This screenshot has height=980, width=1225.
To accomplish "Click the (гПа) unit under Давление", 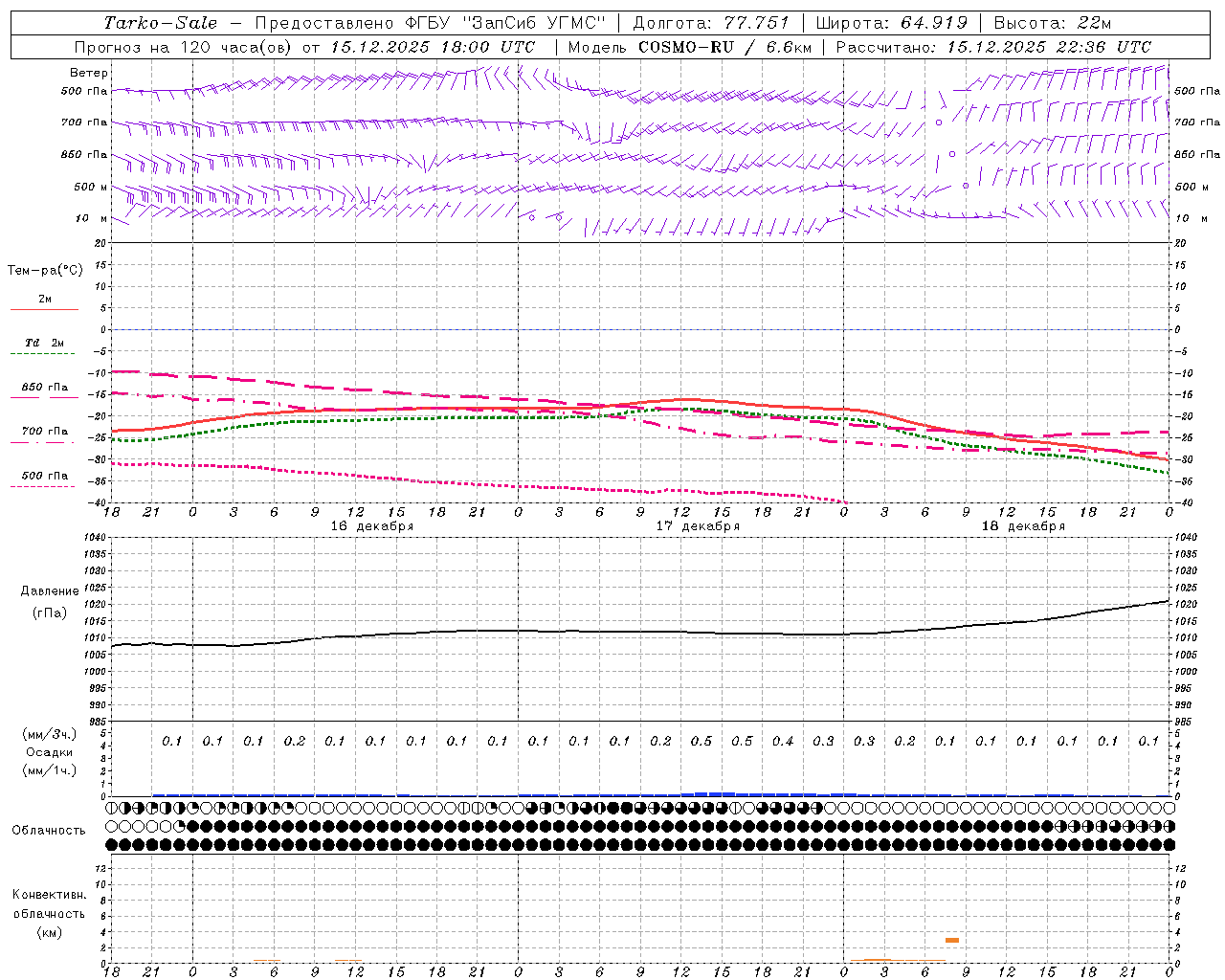I will pos(50,612).
